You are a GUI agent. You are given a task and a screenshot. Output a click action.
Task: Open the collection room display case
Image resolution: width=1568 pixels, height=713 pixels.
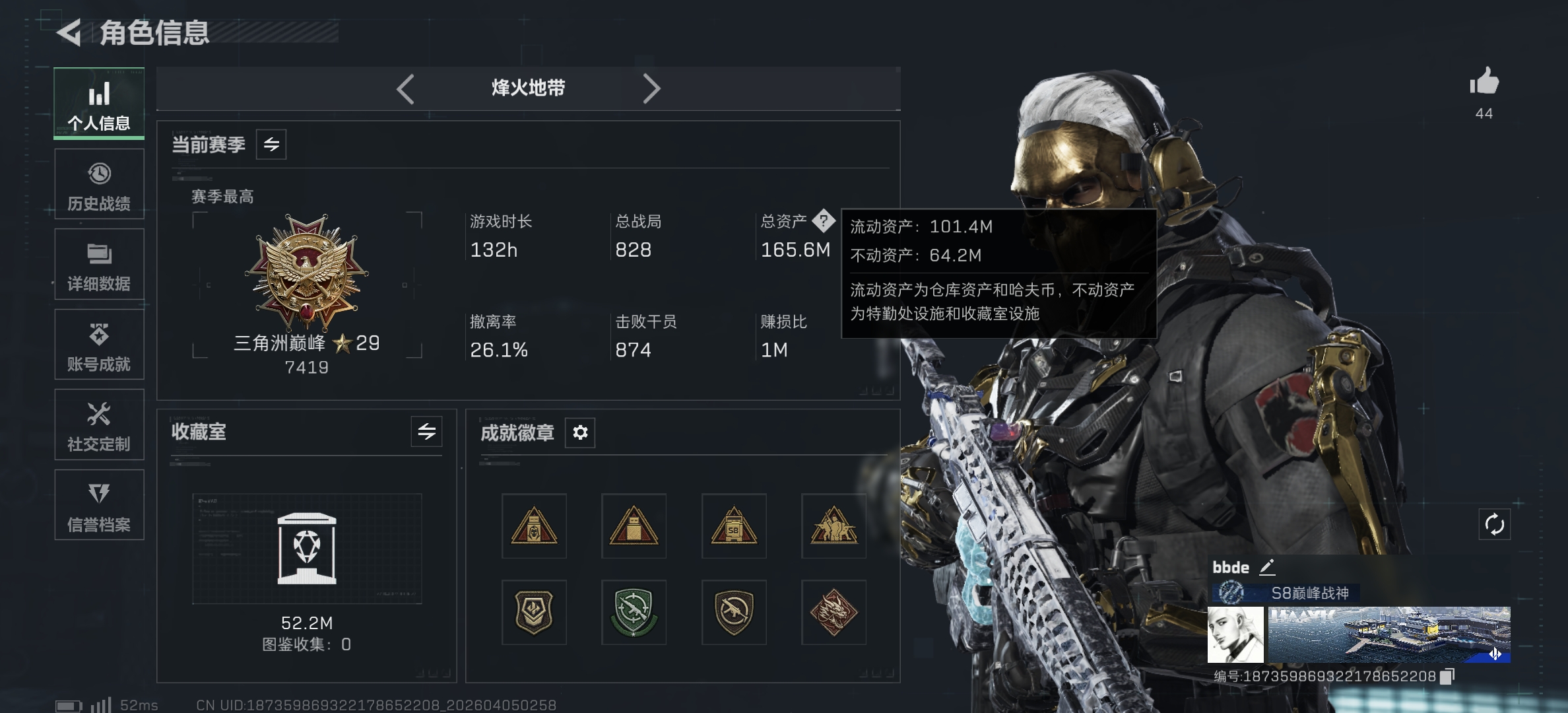coord(307,549)
